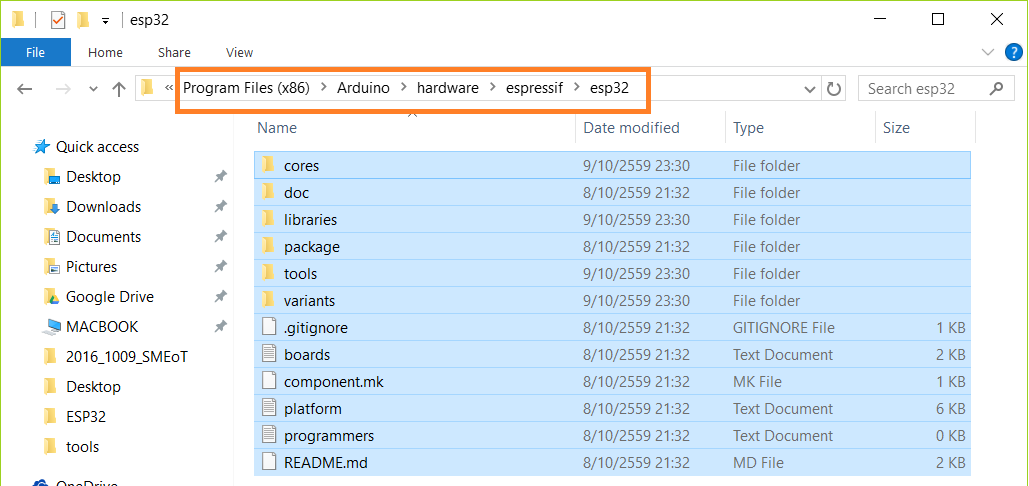
Task: Expand chevron after Program Files (x86)
Action: (x=324, y=88)
